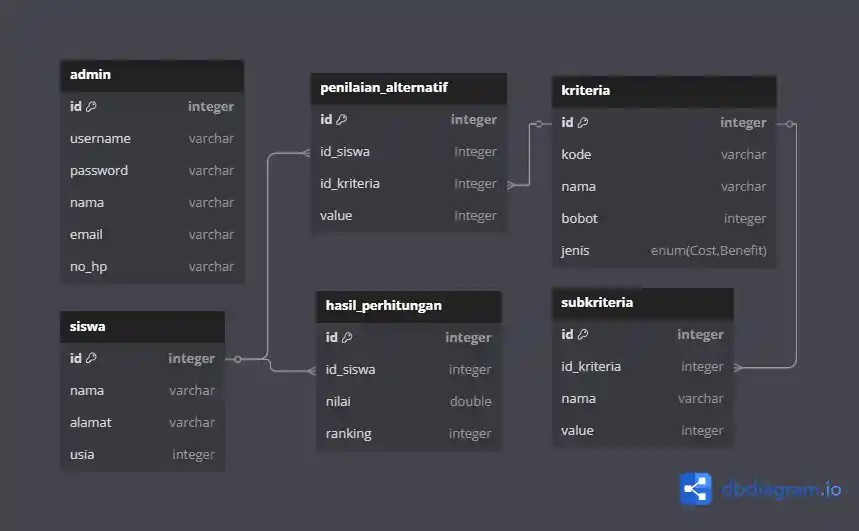This screenshot has width=859, height=531.
Task: Click the jenis enum(Cost,Benefit) field row
Action: (x=664, y=251)
